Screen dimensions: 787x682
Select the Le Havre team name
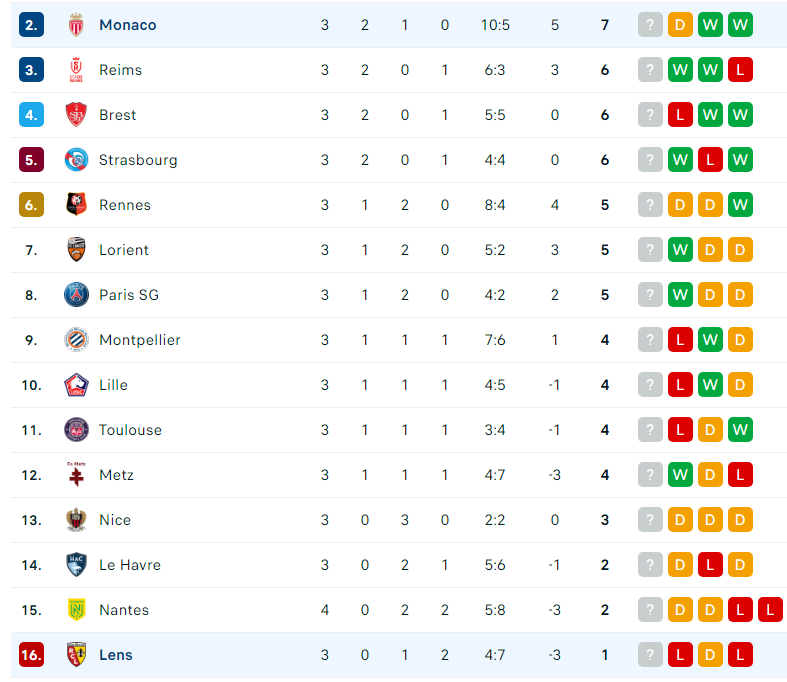(x=130, y=565)
